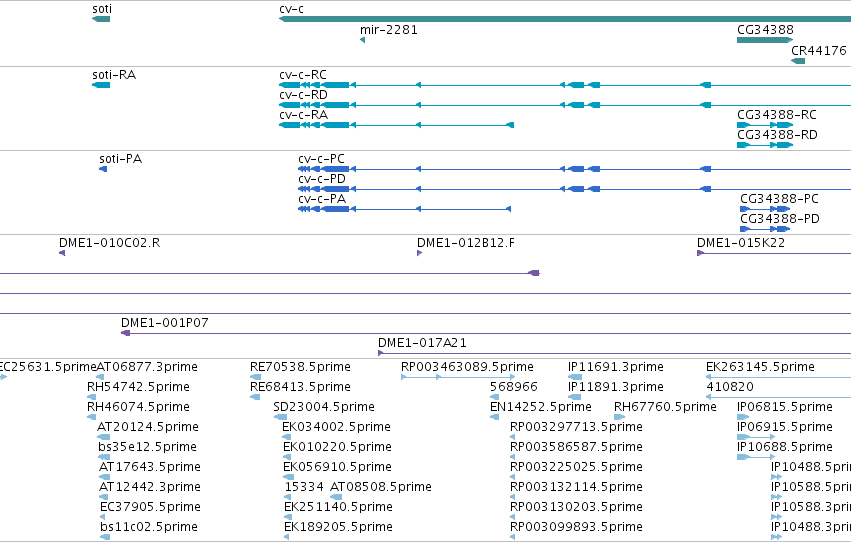Select the RP003132114.5prime EST
Viewport: 851px width, 542px height.
512,497
